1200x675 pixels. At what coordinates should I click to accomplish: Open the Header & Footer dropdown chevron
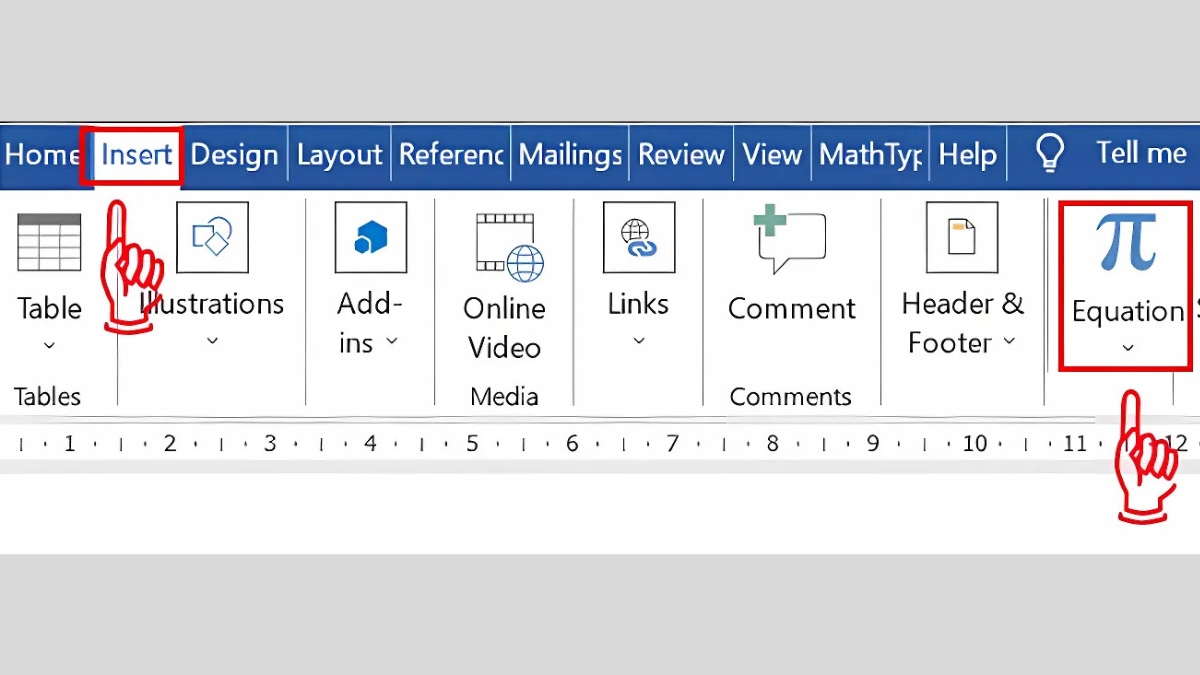[x=1009, y=342]
